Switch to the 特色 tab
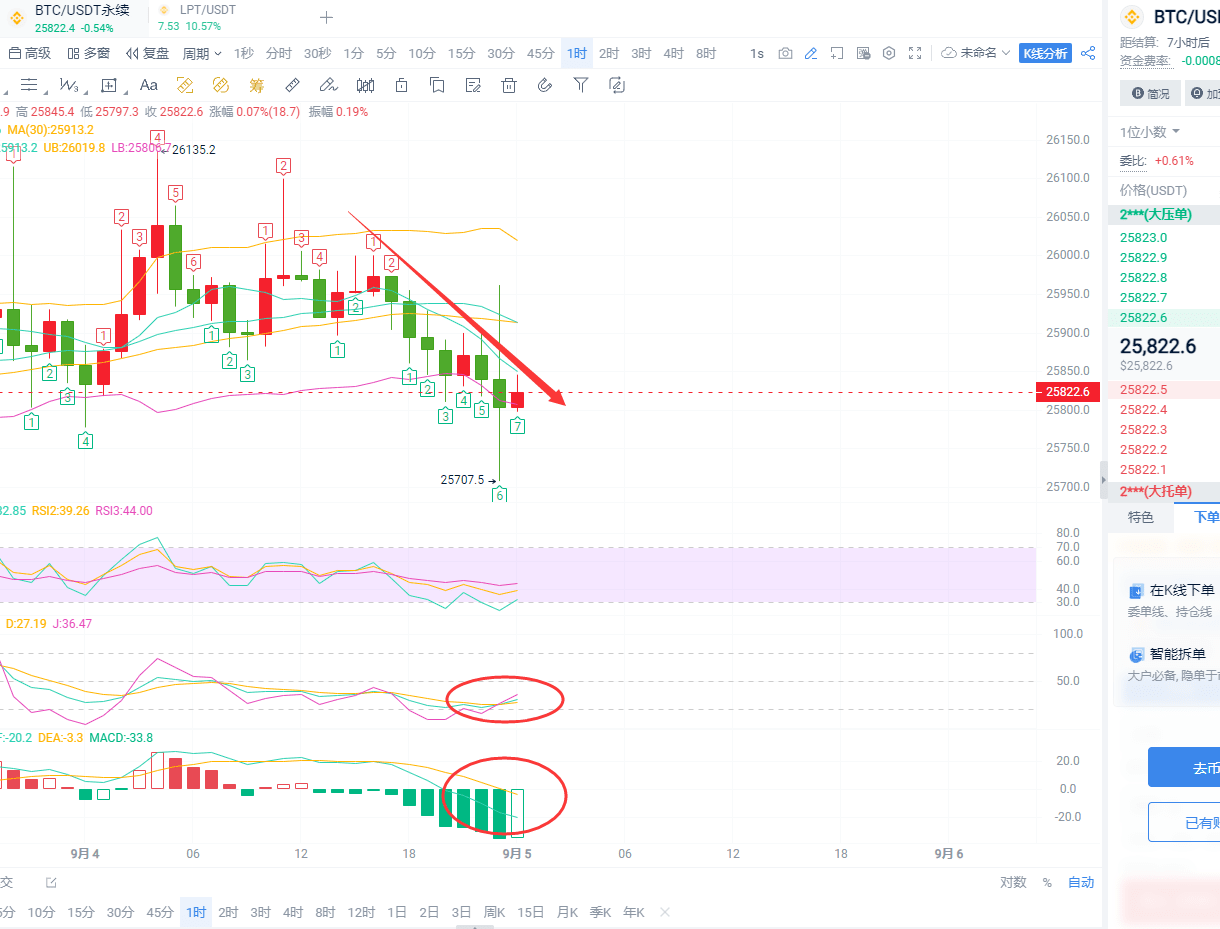The width and height of the screenshot is (1220, 929). 1141,517
